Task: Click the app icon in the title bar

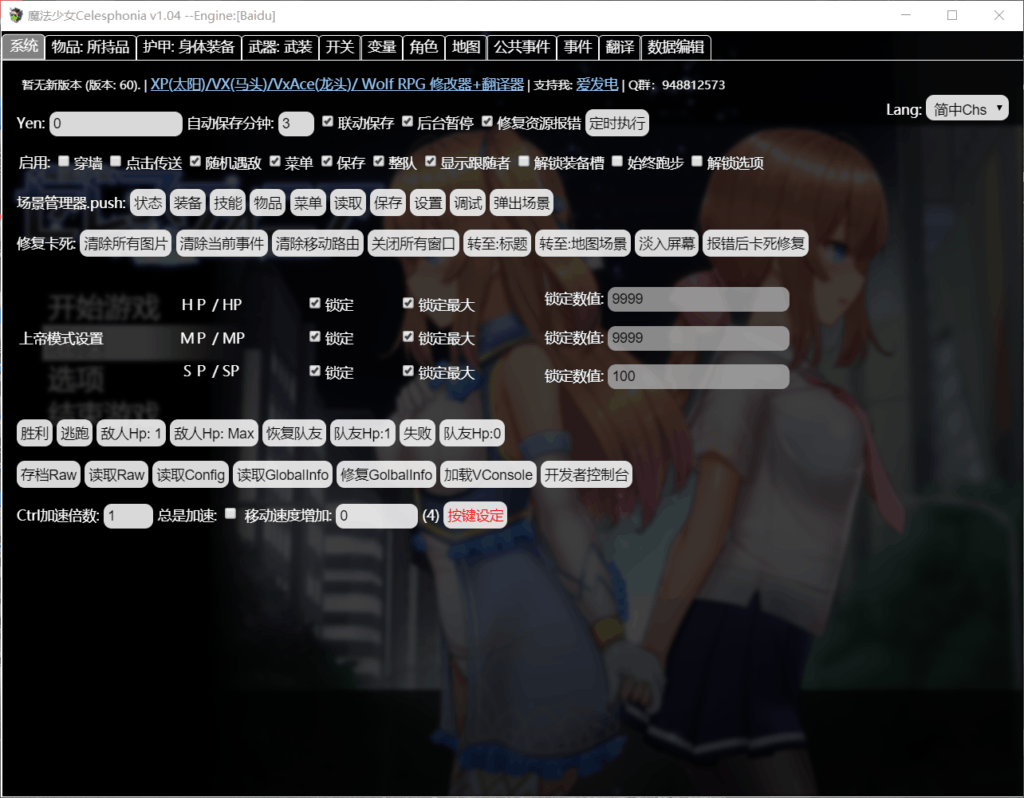Action: point(15,15)
